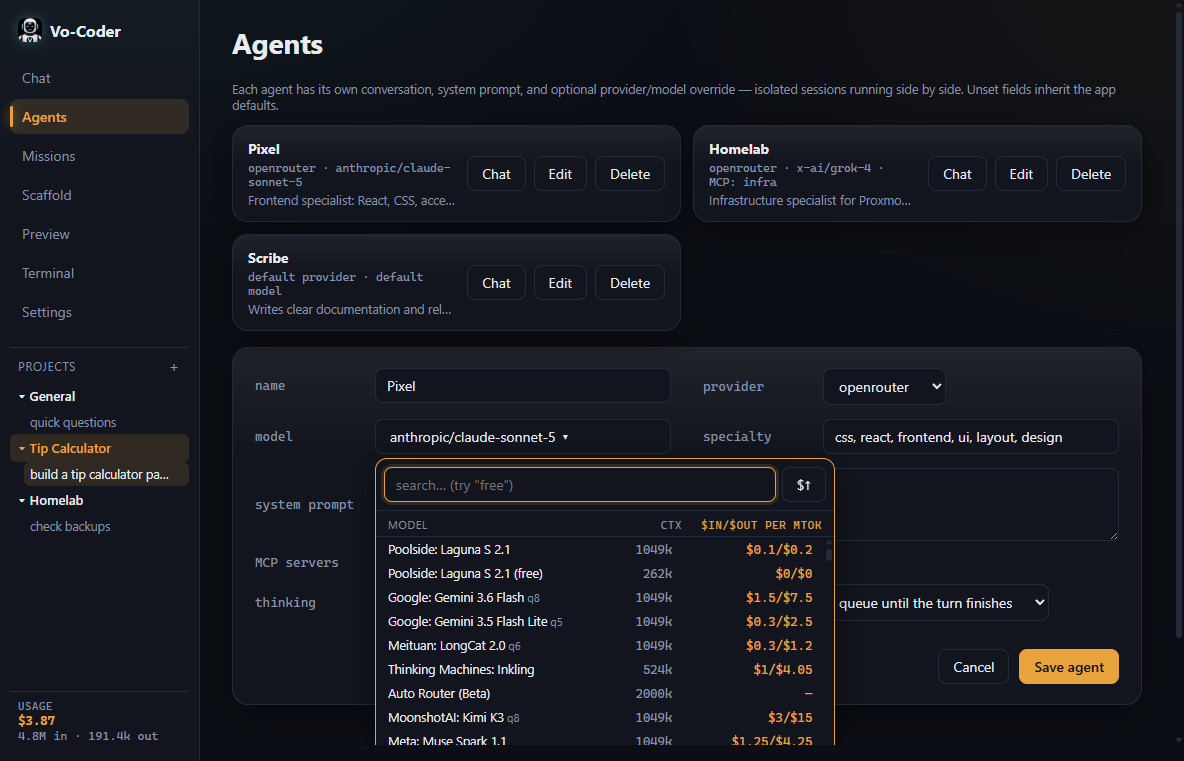1184x761 pixels.
Task: Open the Terminal page
Action: click(100, 273)
